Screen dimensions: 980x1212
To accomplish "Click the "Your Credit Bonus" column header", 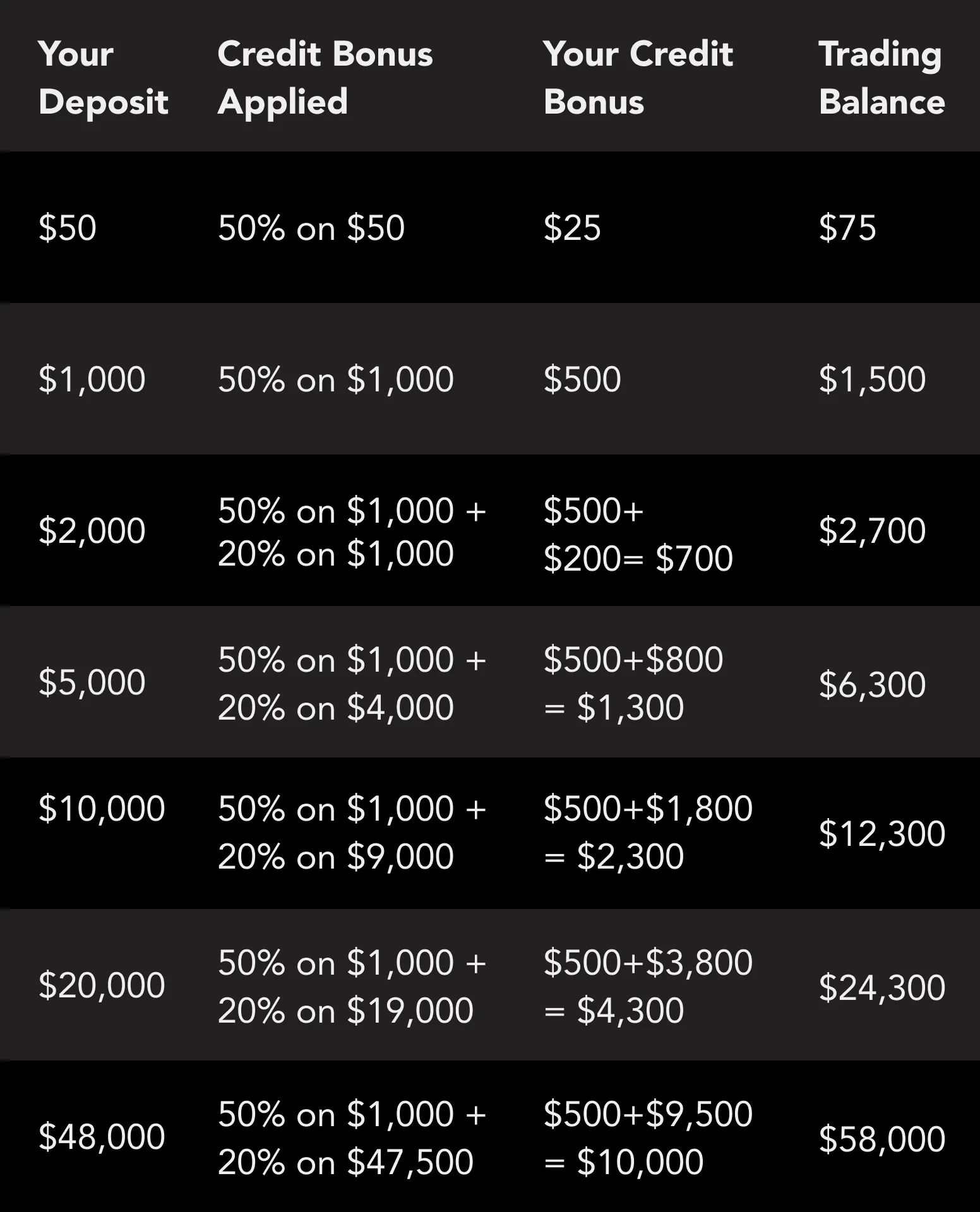I will (x=637, y=78).
